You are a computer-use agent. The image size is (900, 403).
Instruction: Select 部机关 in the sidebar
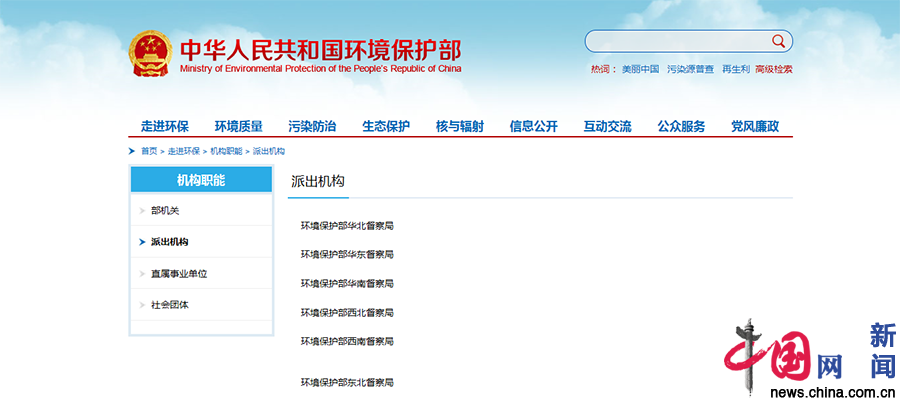pyautogui.click(x=165, y=211)
